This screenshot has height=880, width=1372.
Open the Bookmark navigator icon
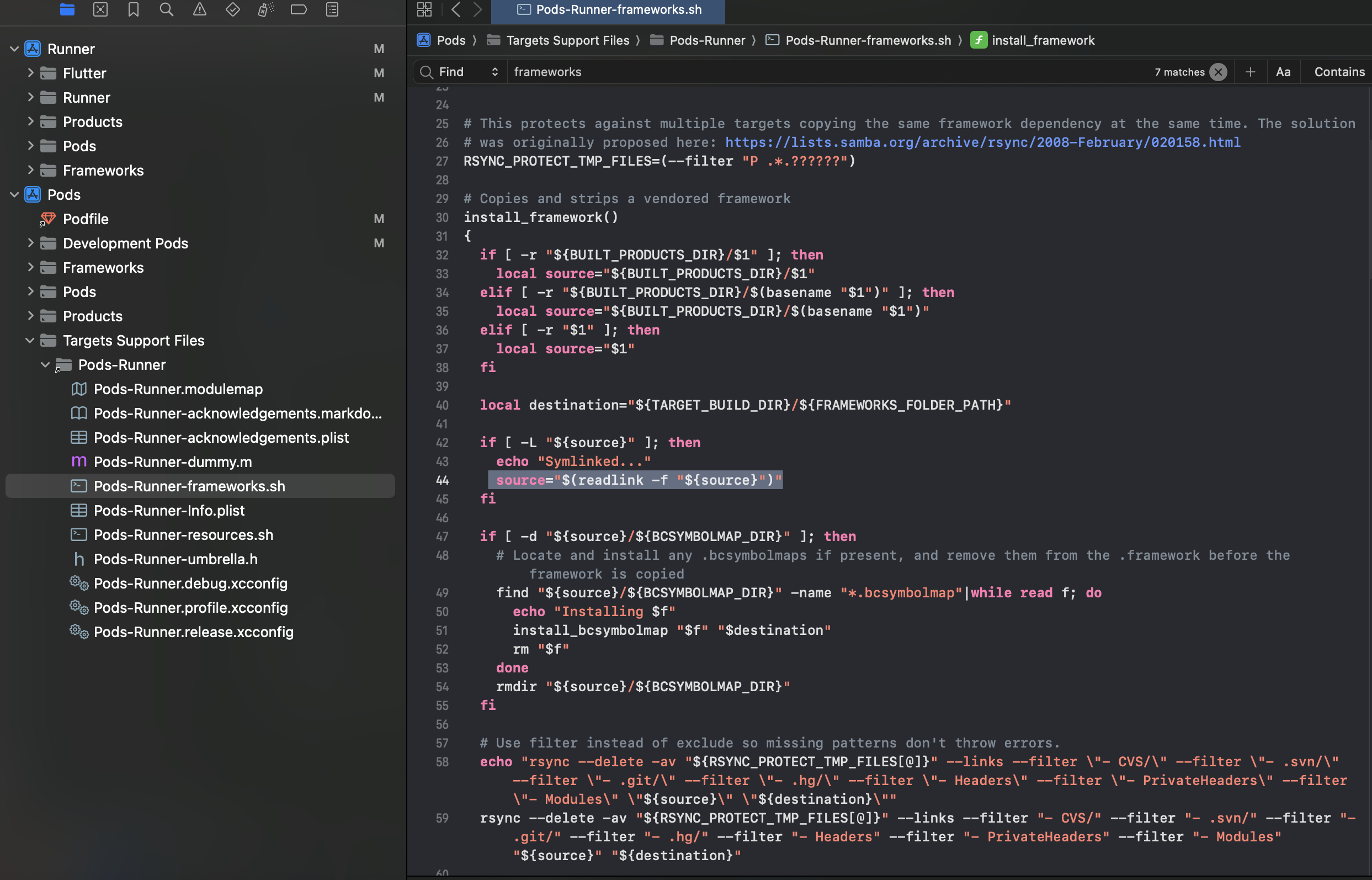click(x=134, y=9)
